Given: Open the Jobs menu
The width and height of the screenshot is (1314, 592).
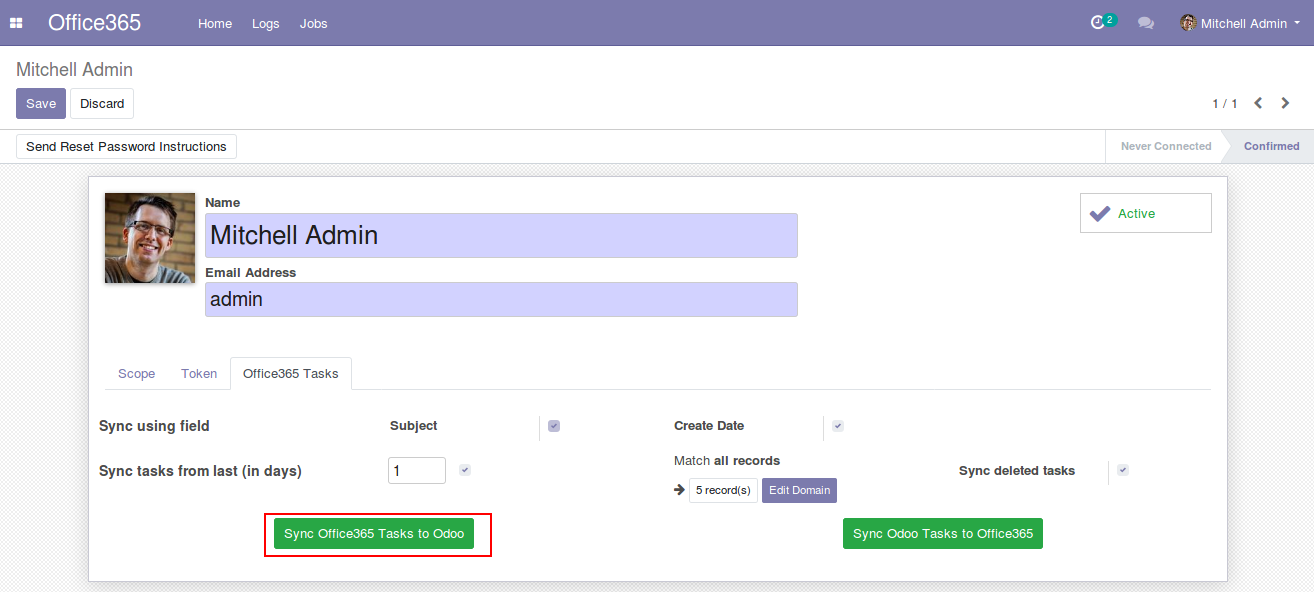Looking at the screenshot, I should [x=313, y=23].
